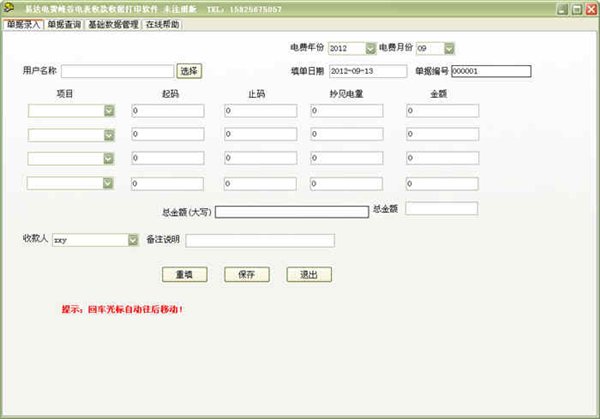Open the fourth row 项目 dropdown

click(108, 183)
